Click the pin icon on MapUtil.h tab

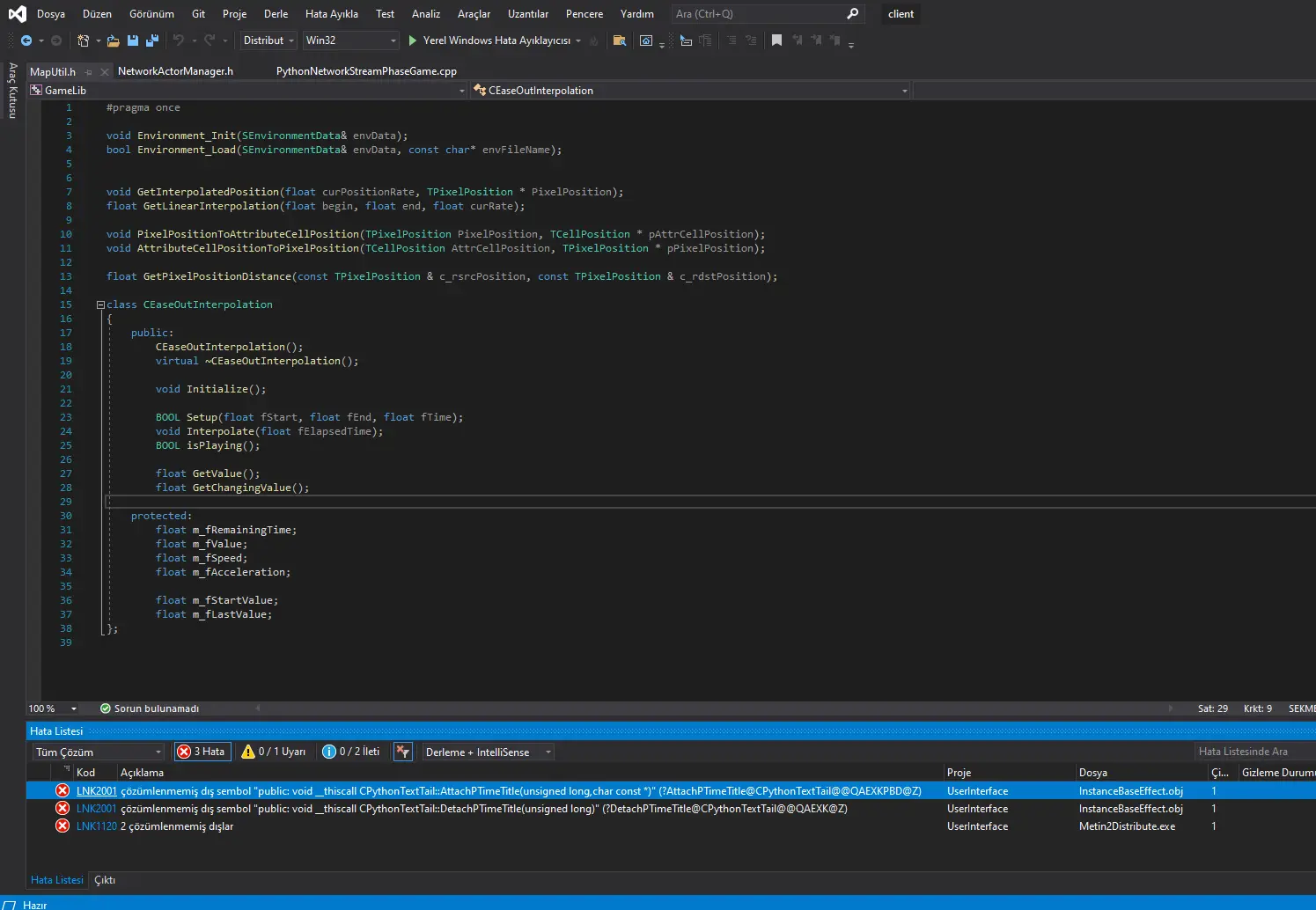pyautogui.click(x=89, y=72)
